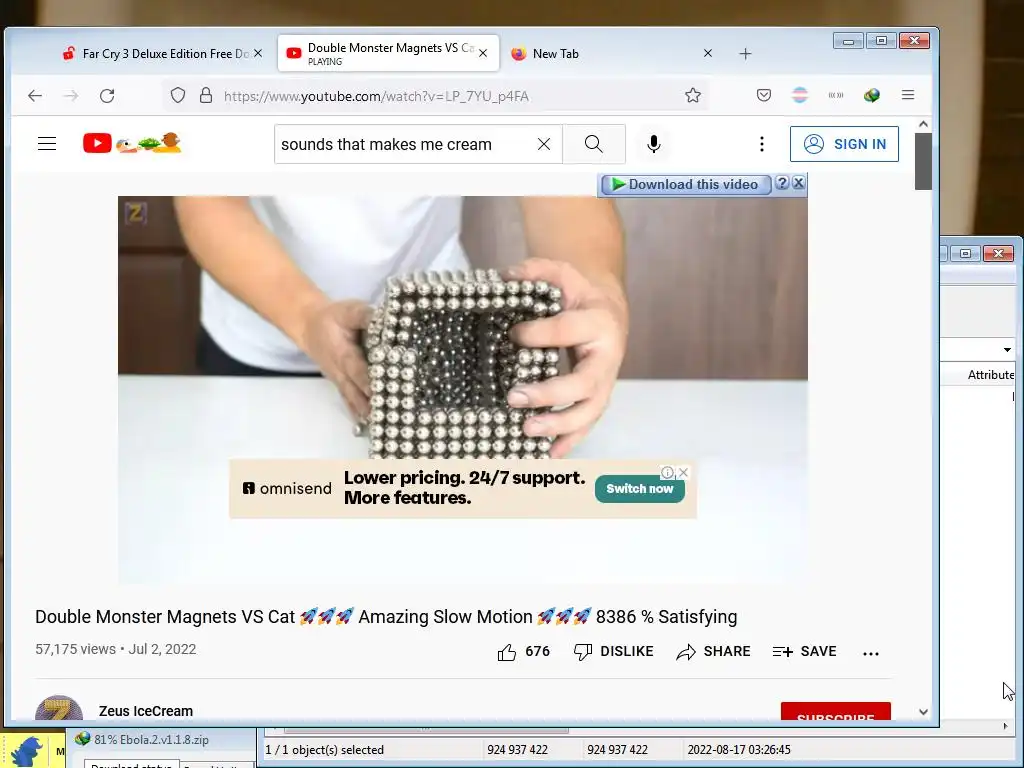The width and height of the screenshot is (1024, 768).
Task: Open the 81% Ebola.2.v1.1.8.zip taskbar item
Action: [x=152, y=740]
